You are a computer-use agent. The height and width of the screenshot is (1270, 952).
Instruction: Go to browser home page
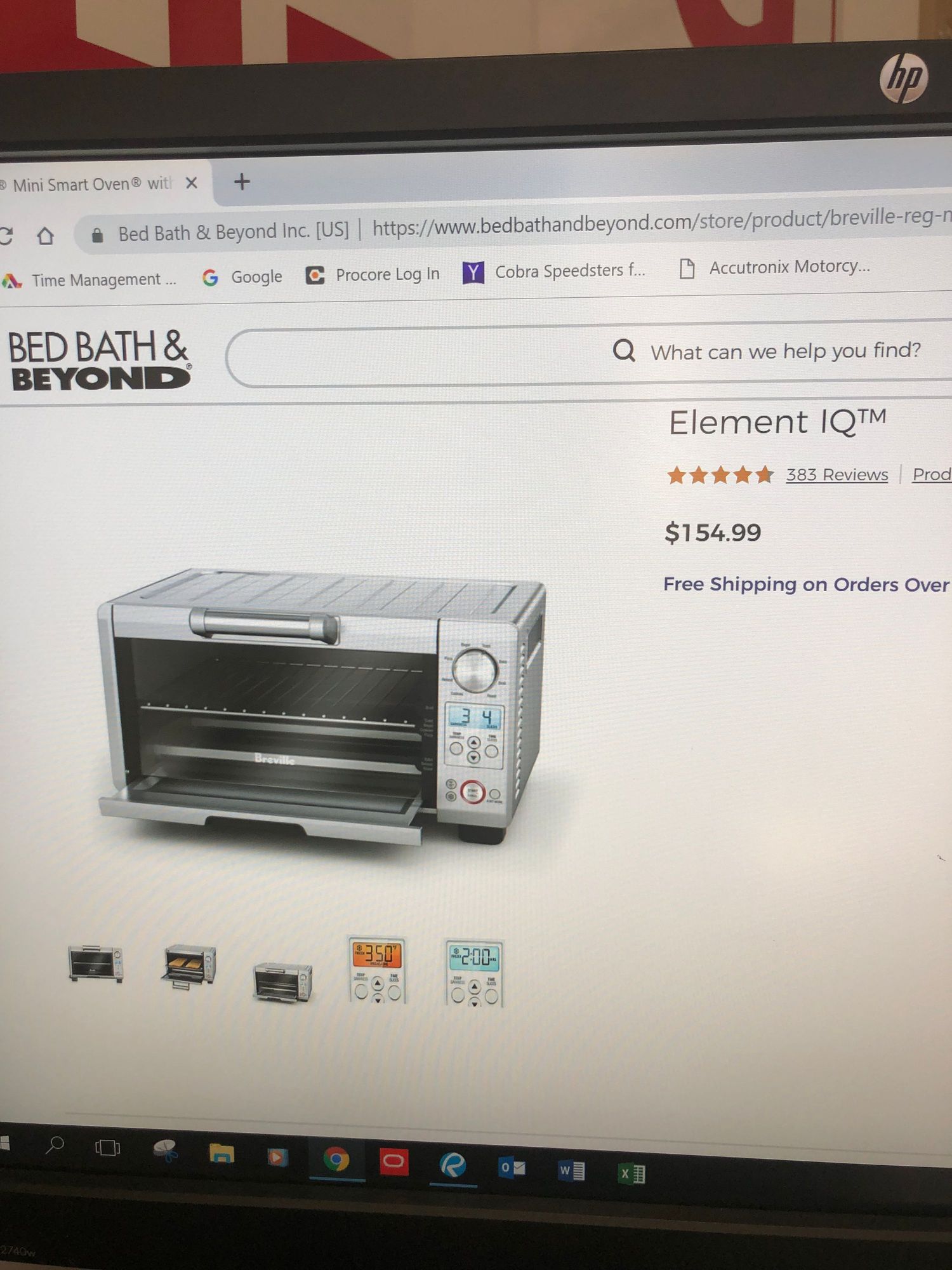coord(45,236)
